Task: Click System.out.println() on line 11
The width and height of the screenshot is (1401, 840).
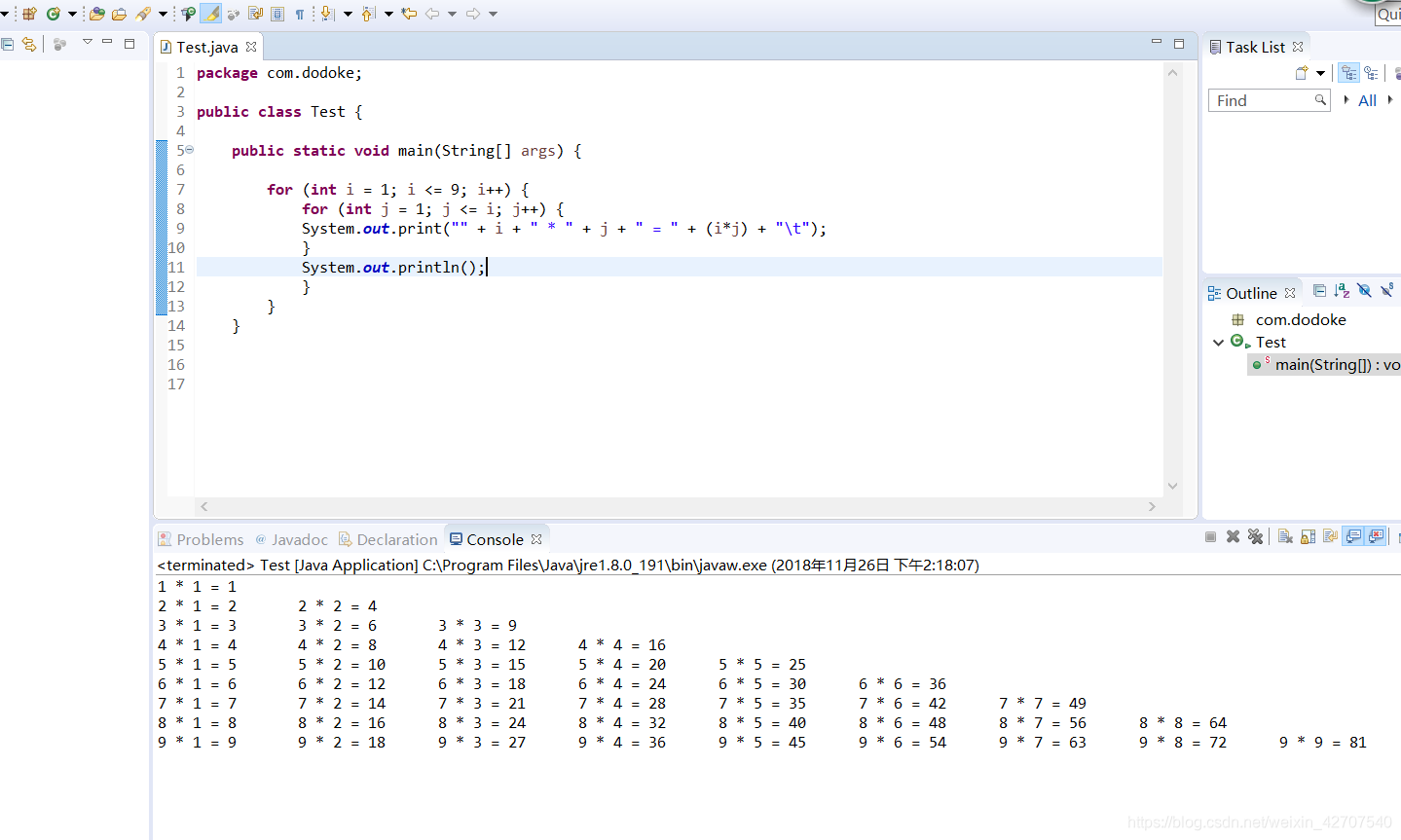Action: pos(393,267)
